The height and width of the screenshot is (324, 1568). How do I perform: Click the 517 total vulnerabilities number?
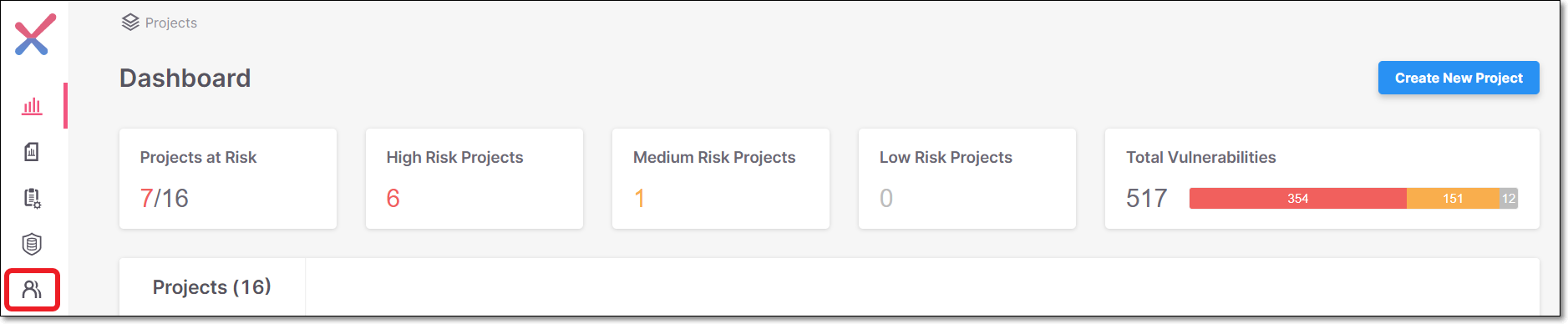coord(1146,199)
